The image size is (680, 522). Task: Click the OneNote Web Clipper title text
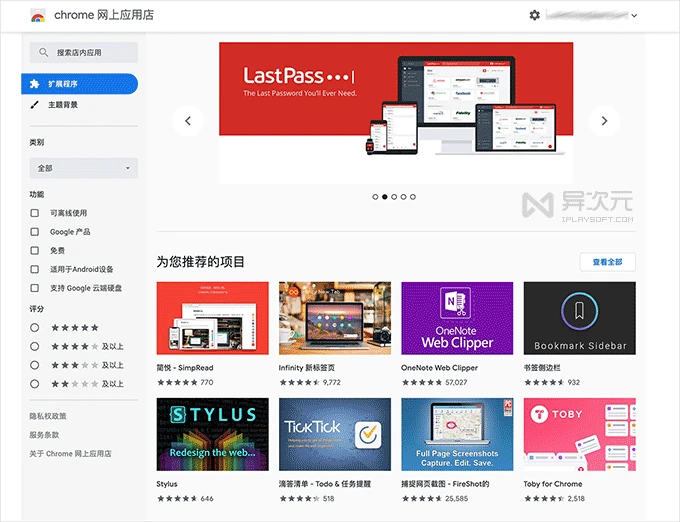pos(439,368)
